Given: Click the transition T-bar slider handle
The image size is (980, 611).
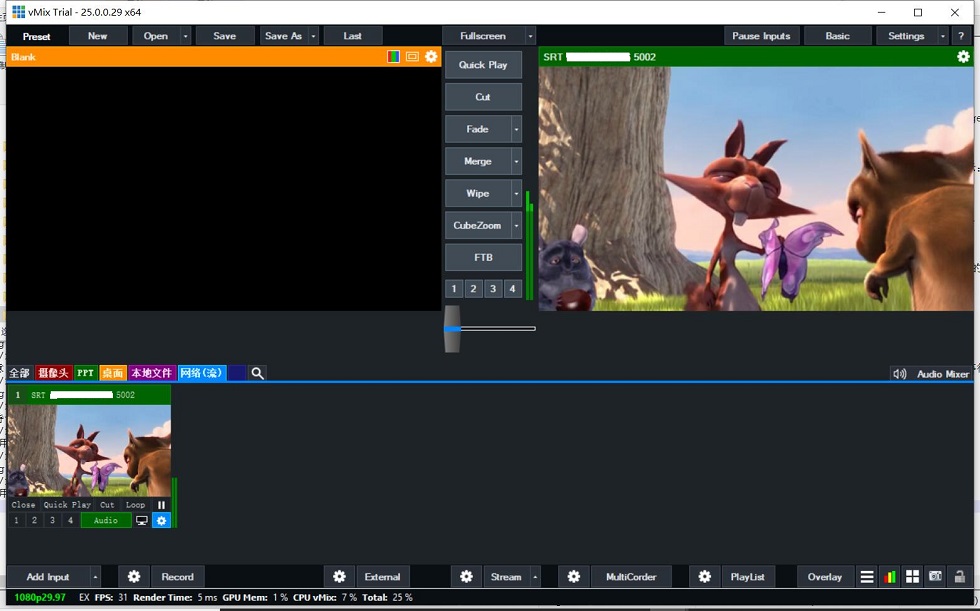Looking at the screenshot, I should [x=452, y=329].
